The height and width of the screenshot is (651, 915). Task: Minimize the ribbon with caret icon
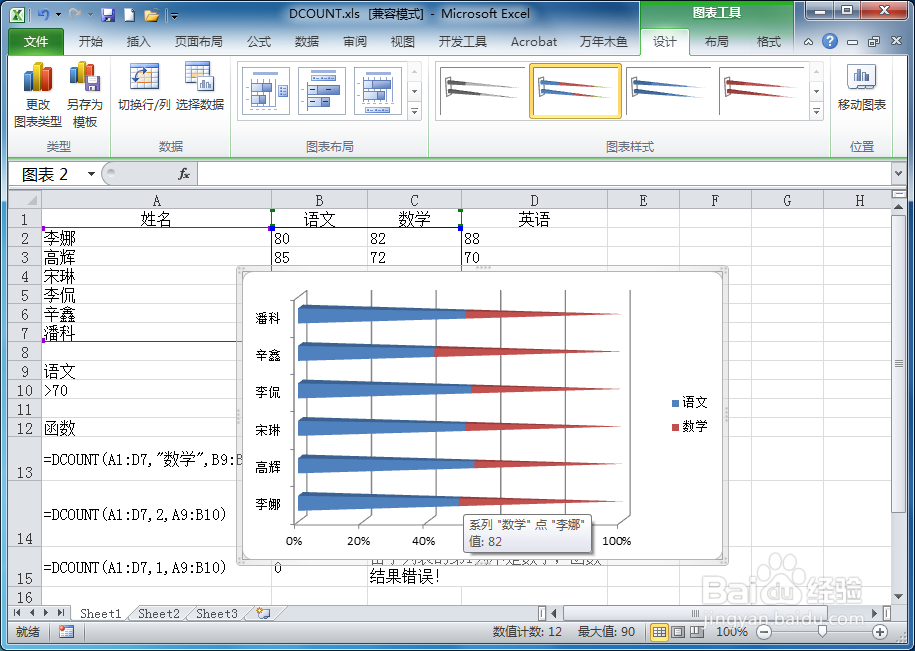(x=808, y=41)
